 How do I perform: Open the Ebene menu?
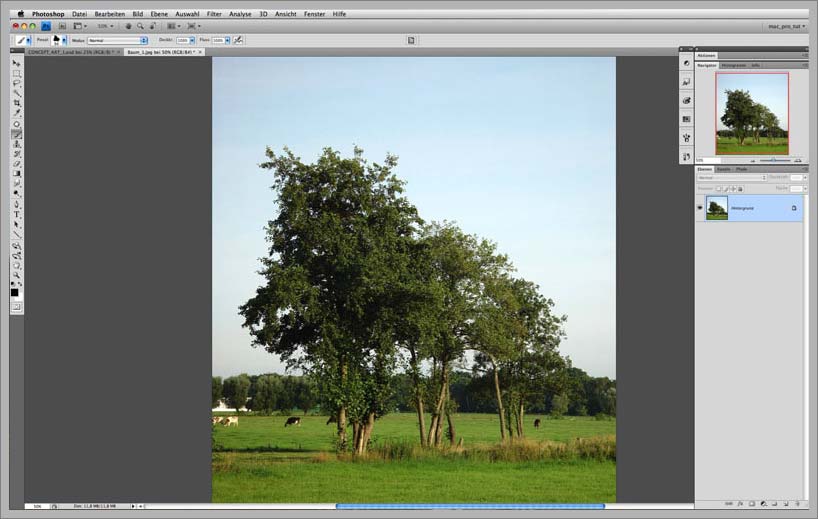(x=159, y=14)
